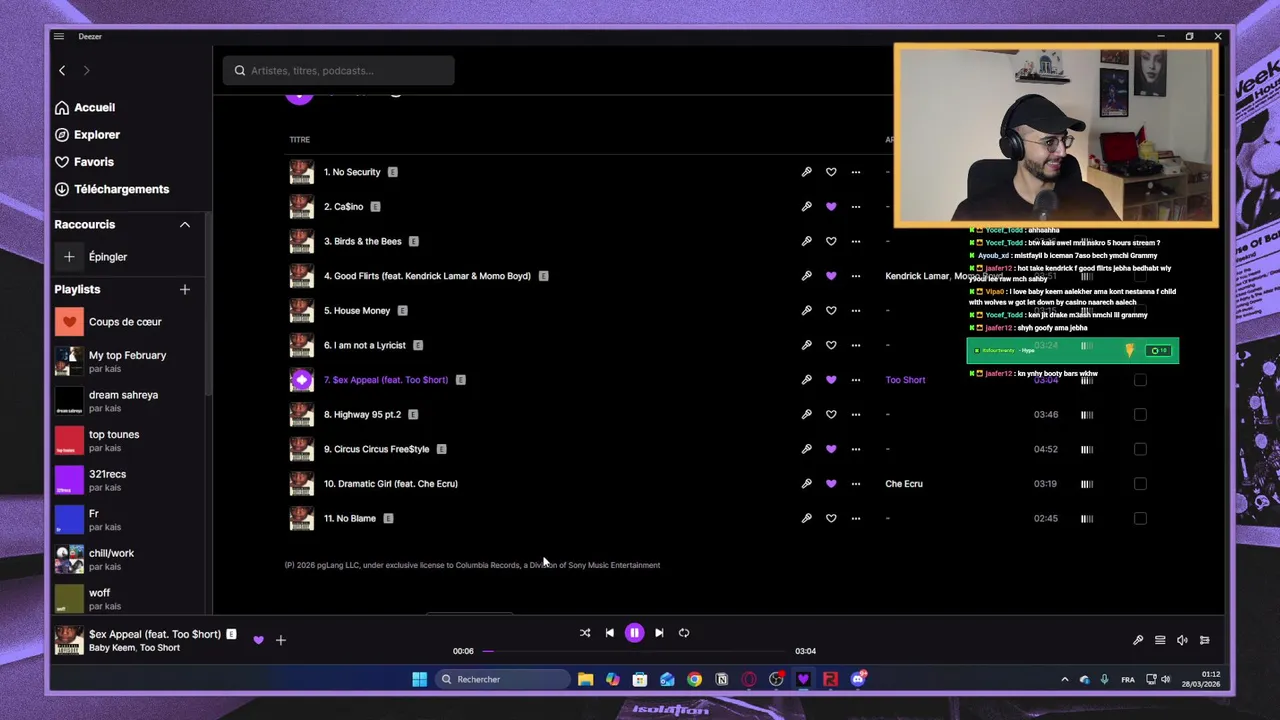This screenshot has height=720, width=1280.
Task: Open lyrics from the player bar
Action: (x=1137, y=640)
